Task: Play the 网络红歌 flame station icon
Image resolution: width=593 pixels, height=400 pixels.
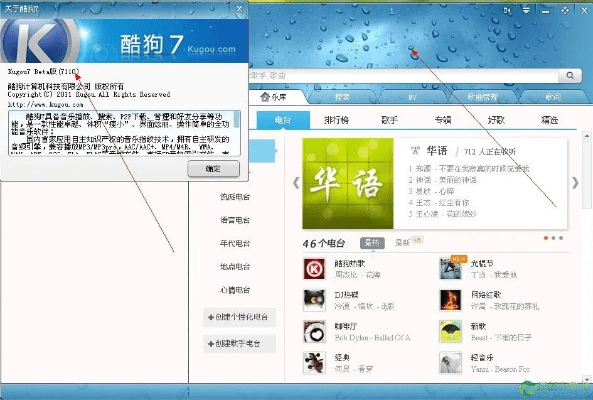Action: coord(450,300)
